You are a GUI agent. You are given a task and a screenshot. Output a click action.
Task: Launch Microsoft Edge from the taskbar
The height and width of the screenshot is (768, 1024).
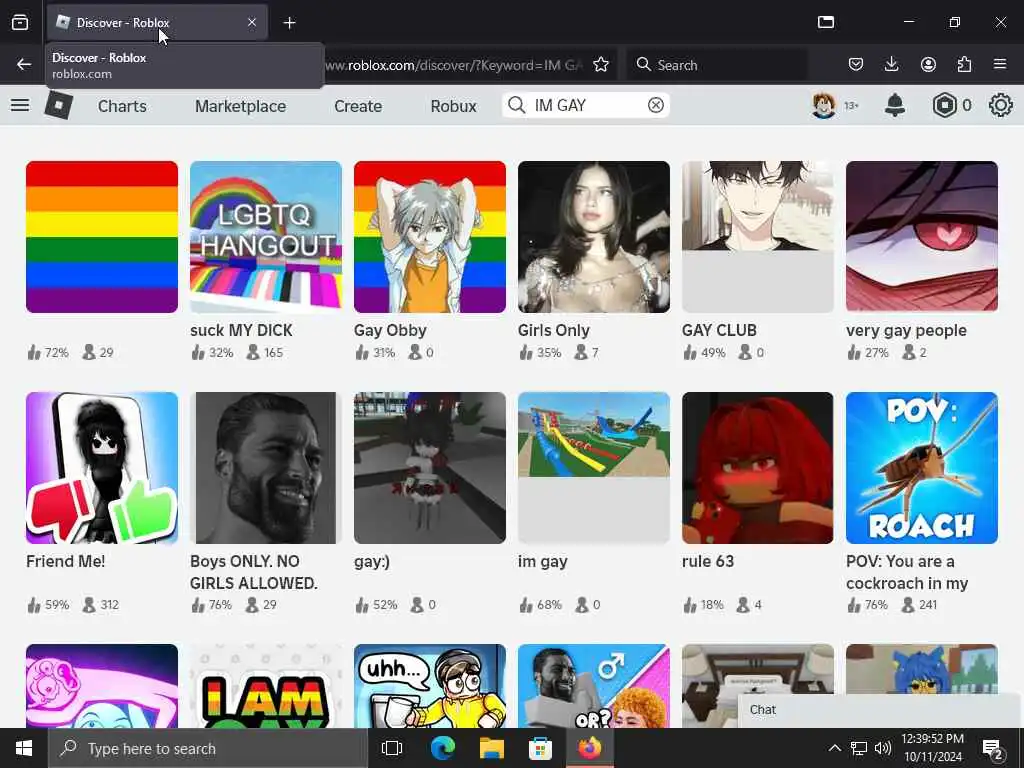coord(442,748)
